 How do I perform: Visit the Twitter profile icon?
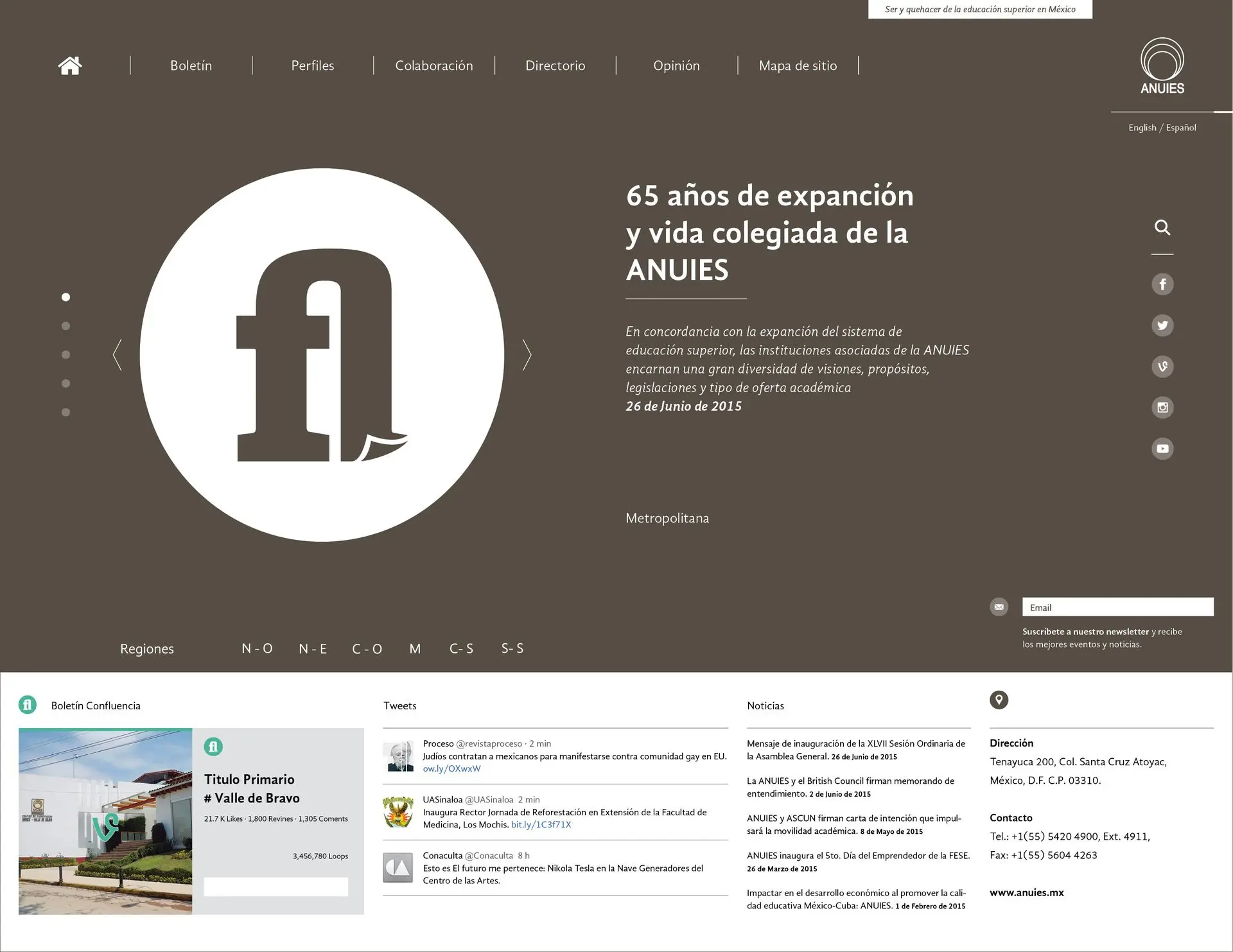[x=1162, y=325]
